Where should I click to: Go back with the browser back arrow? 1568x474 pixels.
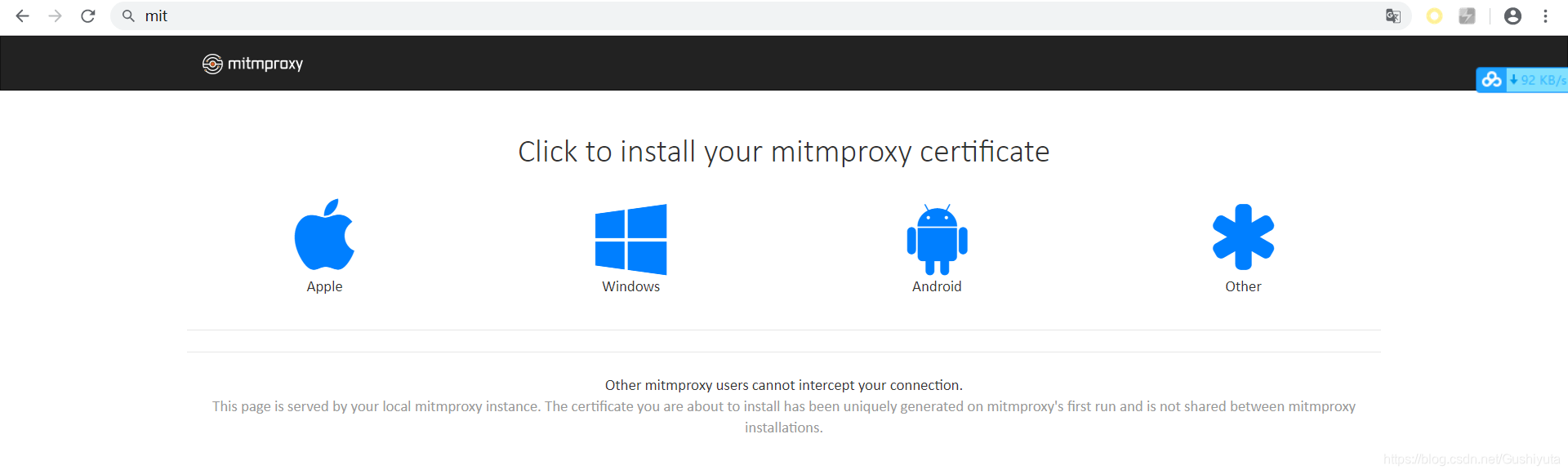[x=22, y=16]
